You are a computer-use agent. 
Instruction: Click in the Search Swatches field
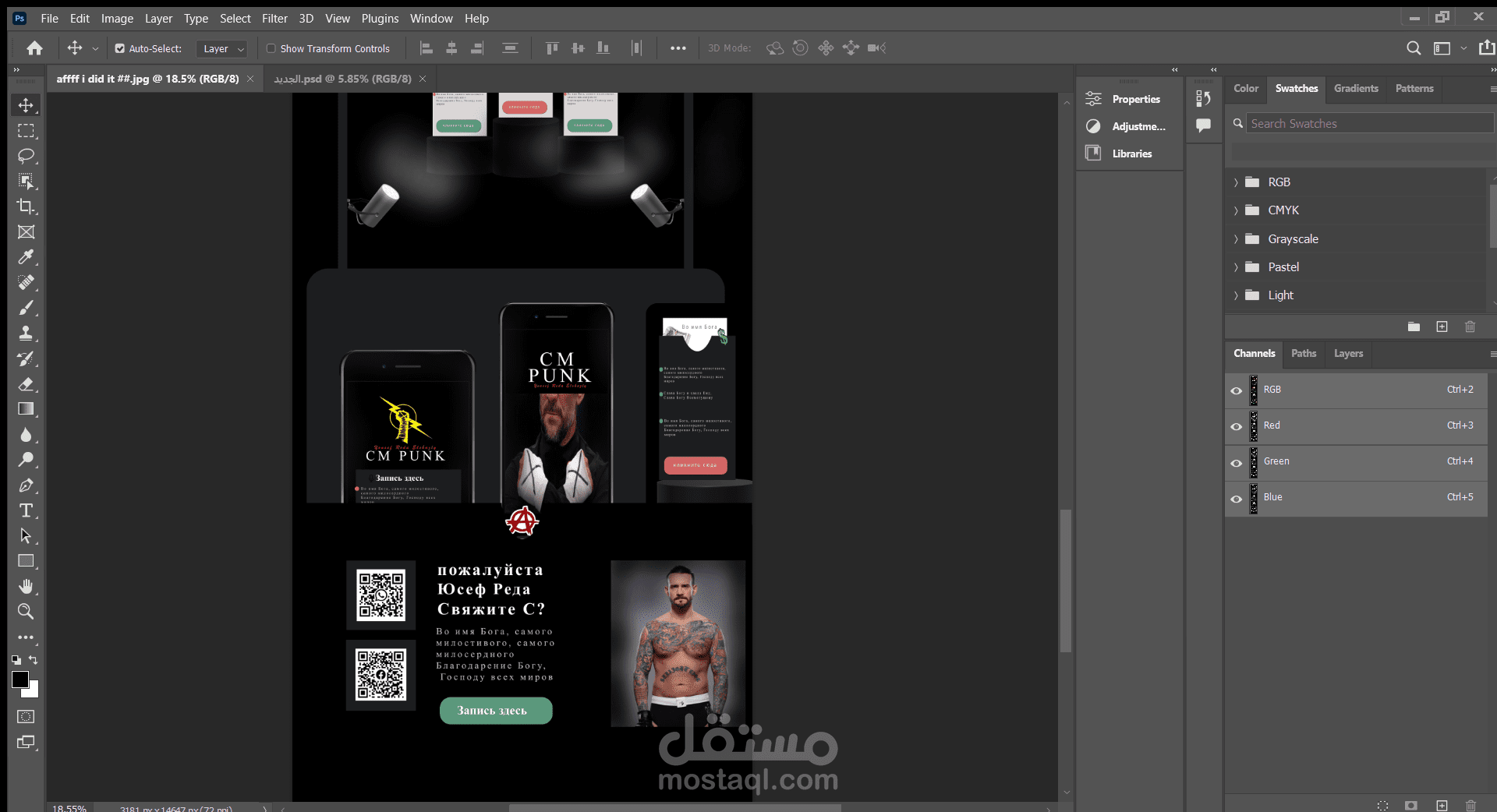(1369, 123)
